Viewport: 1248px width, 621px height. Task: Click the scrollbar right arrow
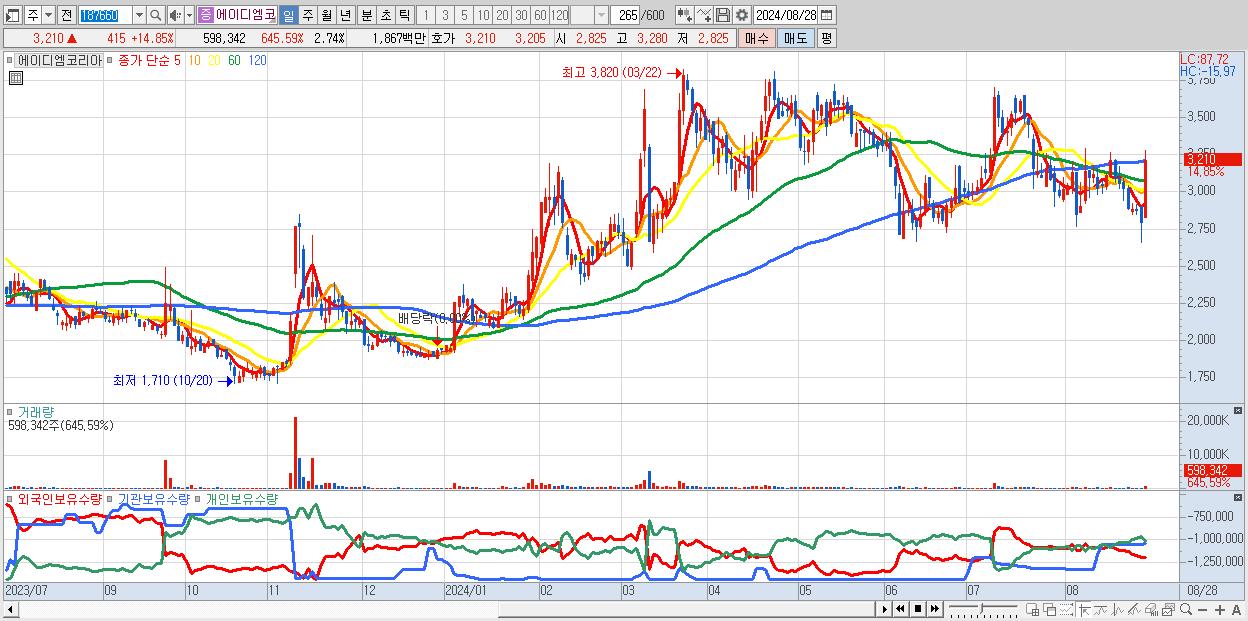click(885, 609)
